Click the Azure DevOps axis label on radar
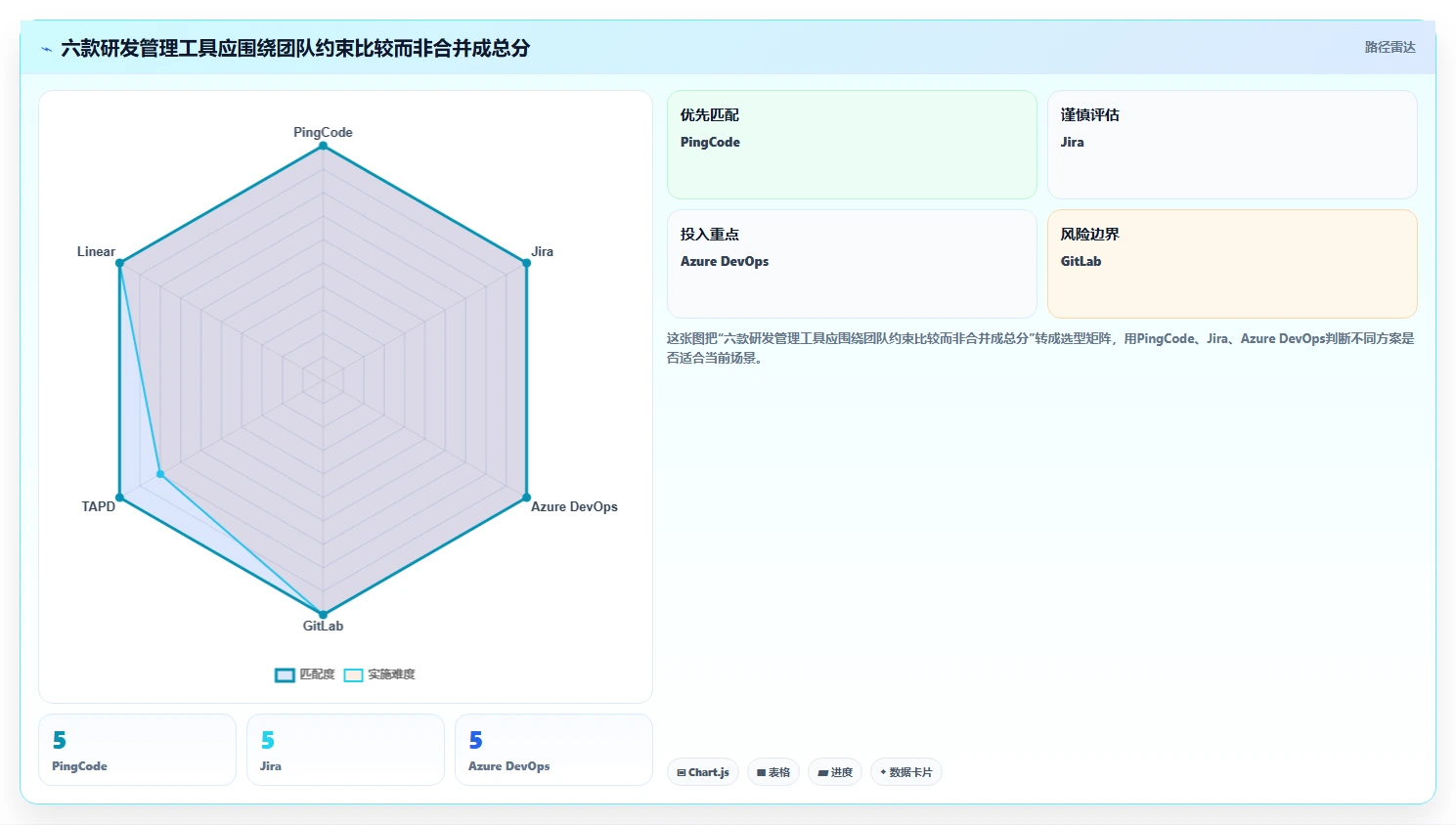 [x=574, y=506]
